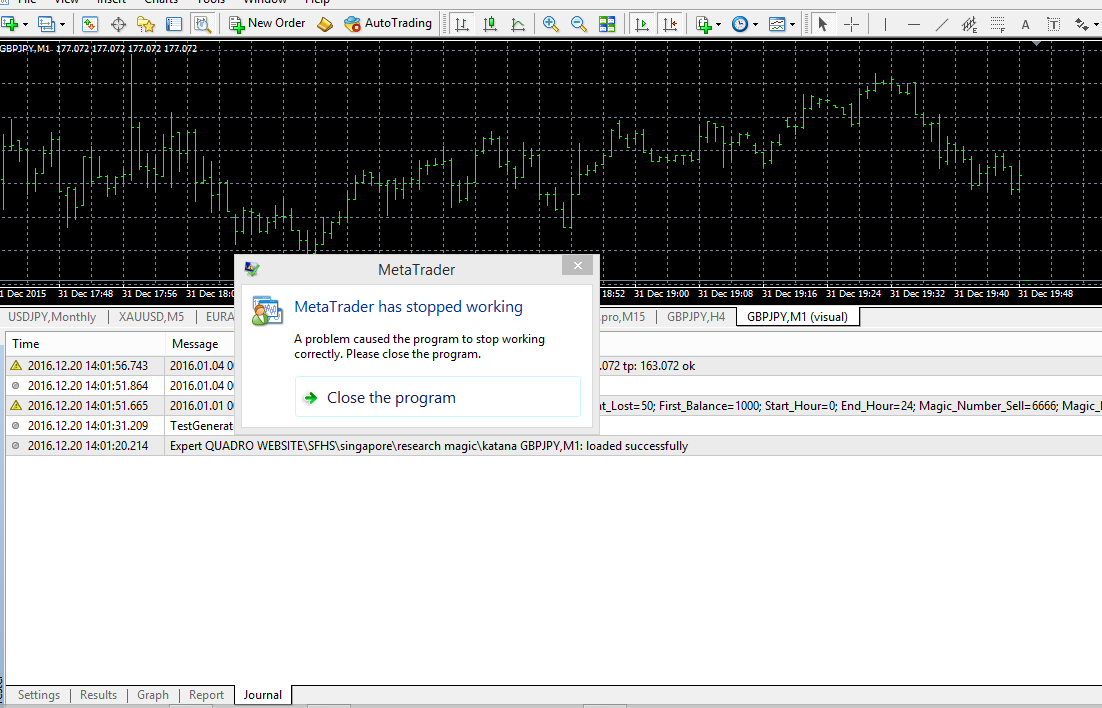Toggle chart shift from right edge
Screen dimensions: 1102x708
pyautogui.click(x=670, y=25)
